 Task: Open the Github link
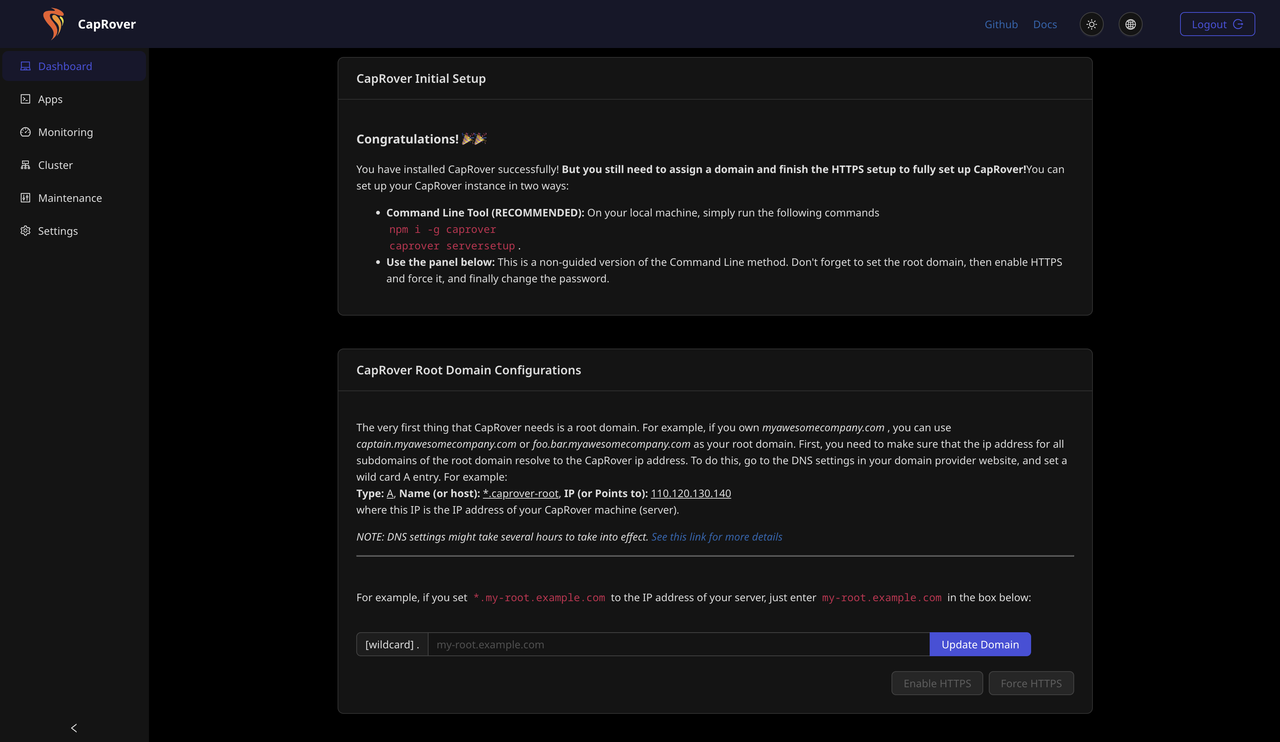click(x=1000, y=23)
